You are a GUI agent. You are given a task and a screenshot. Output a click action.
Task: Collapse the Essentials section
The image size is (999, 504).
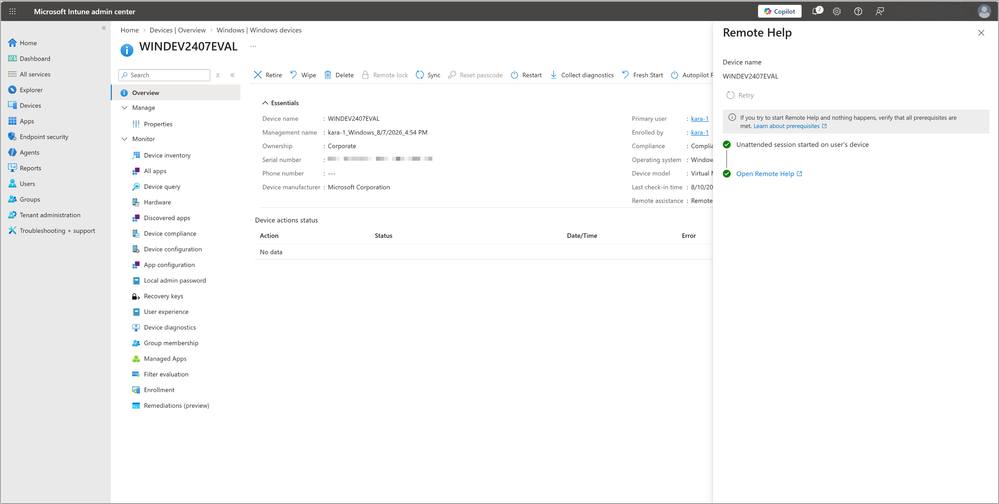click(280, 103)
